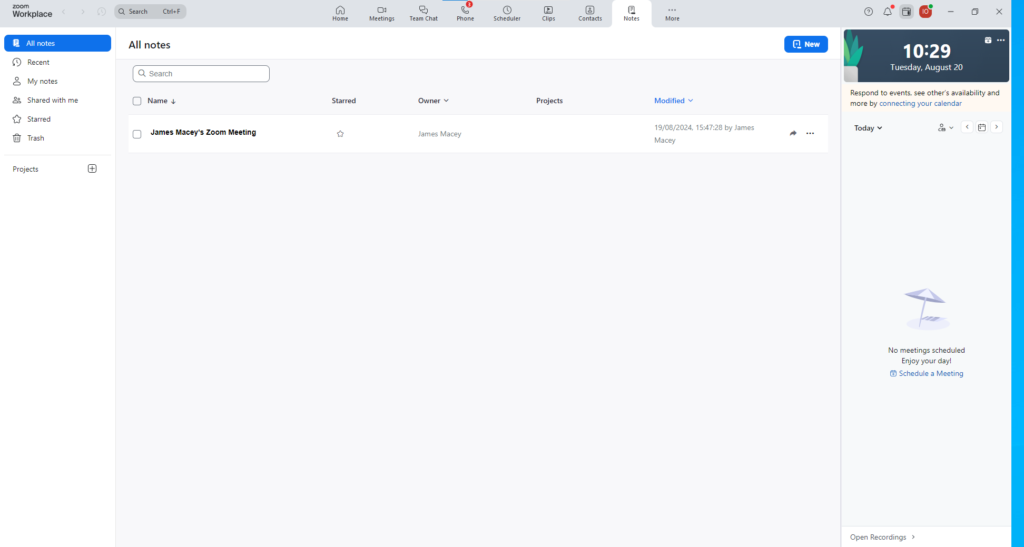Open the three-dot options menu for the note row
Viewport: 1024px width, 547px height.
810,134
